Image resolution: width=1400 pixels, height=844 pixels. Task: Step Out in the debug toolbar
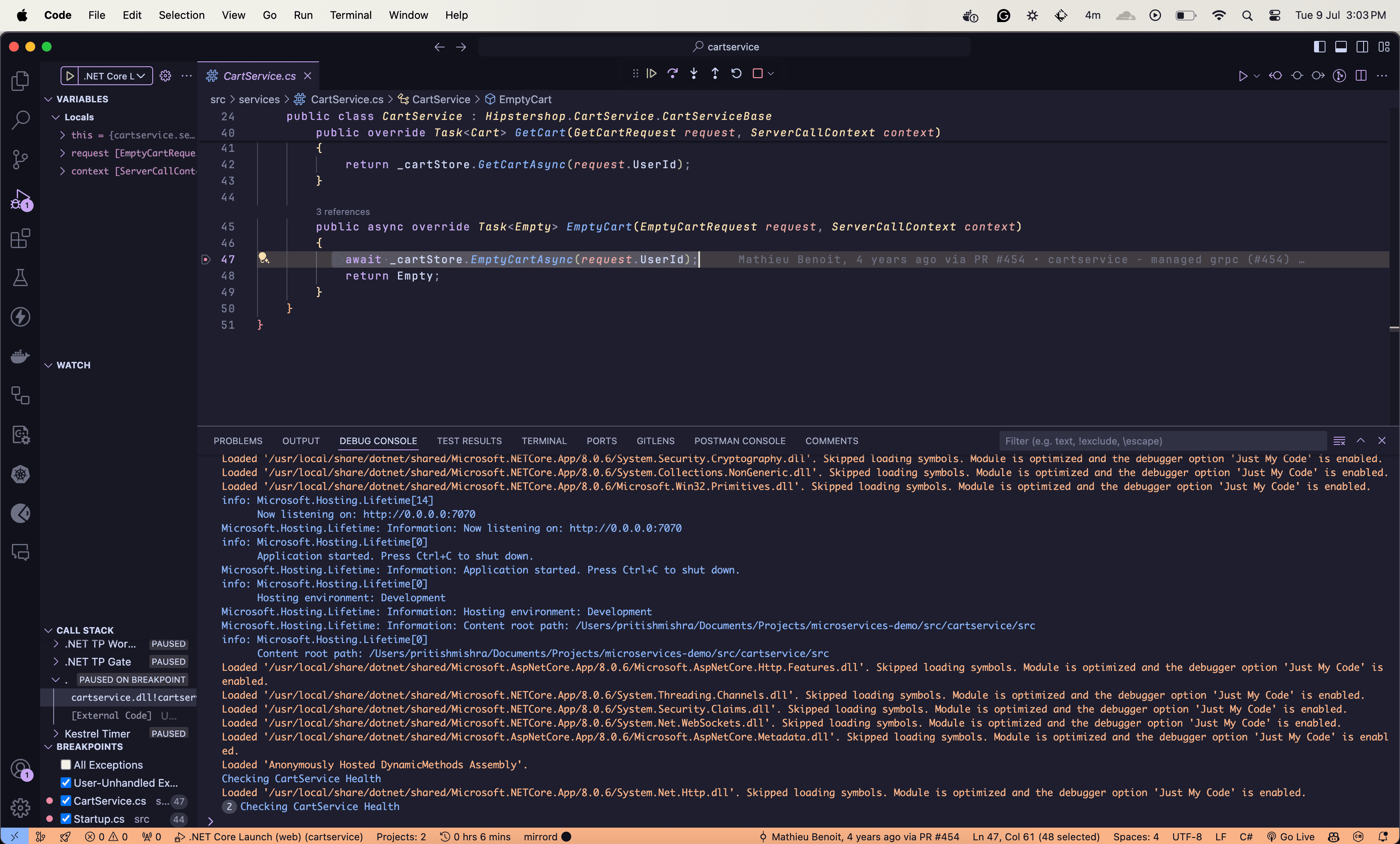pyautogui.click(x=715, y=74)
